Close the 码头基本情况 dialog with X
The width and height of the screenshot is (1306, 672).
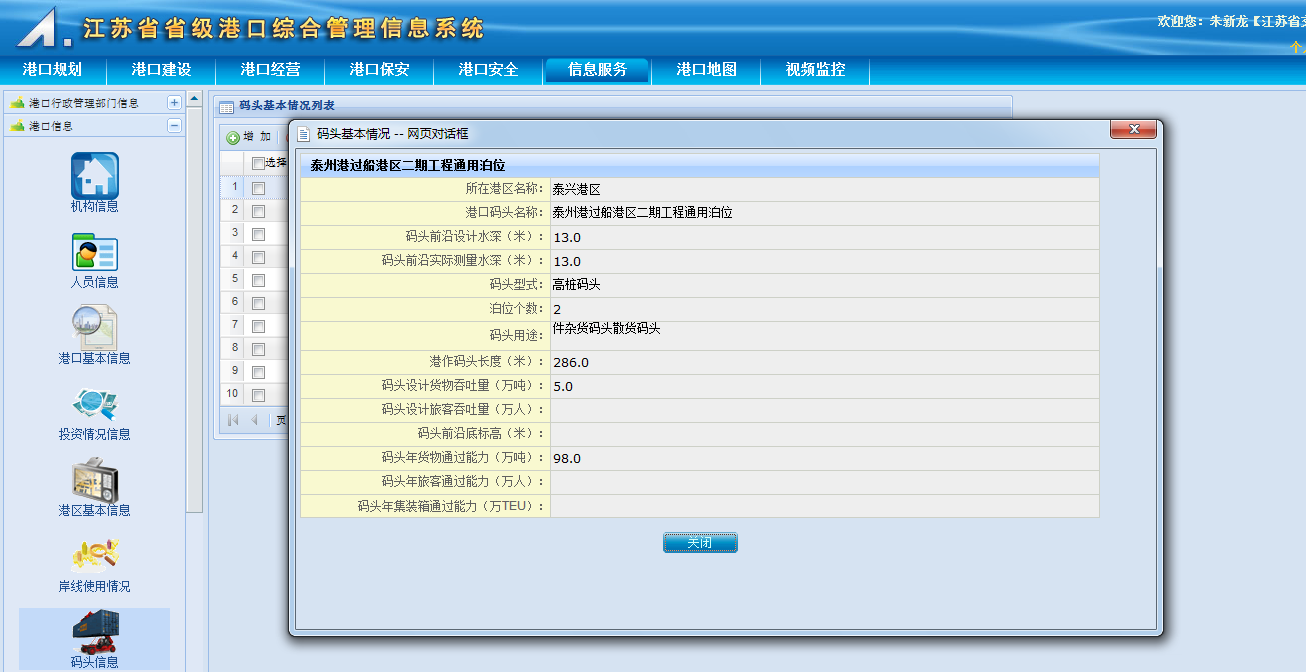coord(1133,129)
